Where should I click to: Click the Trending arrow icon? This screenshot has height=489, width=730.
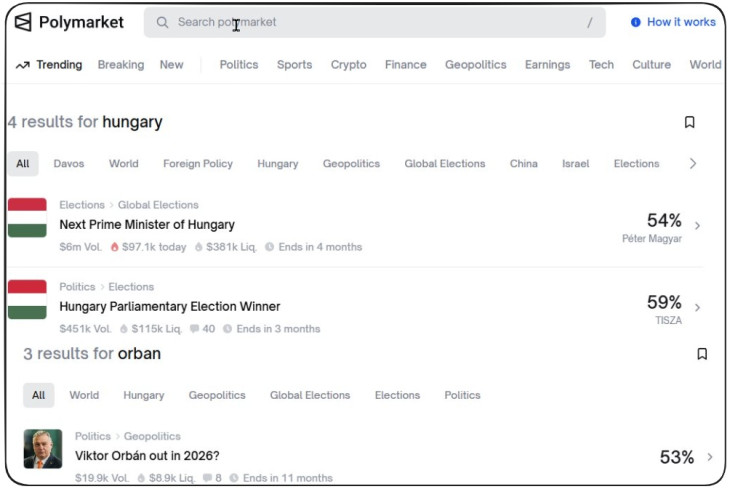(23, 65)
